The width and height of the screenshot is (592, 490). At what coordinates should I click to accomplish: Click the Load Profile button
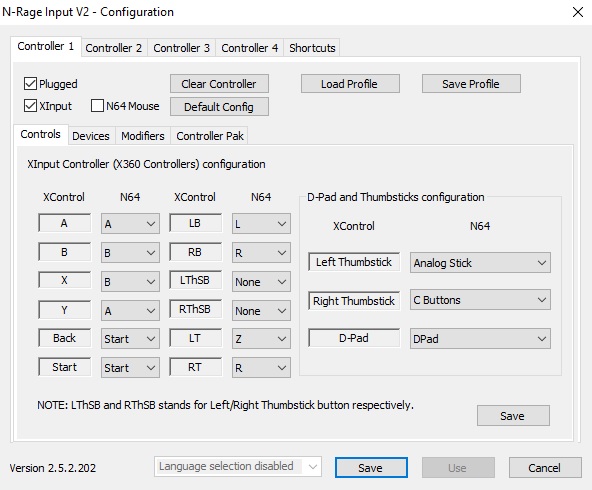click(x=350, y=84)
